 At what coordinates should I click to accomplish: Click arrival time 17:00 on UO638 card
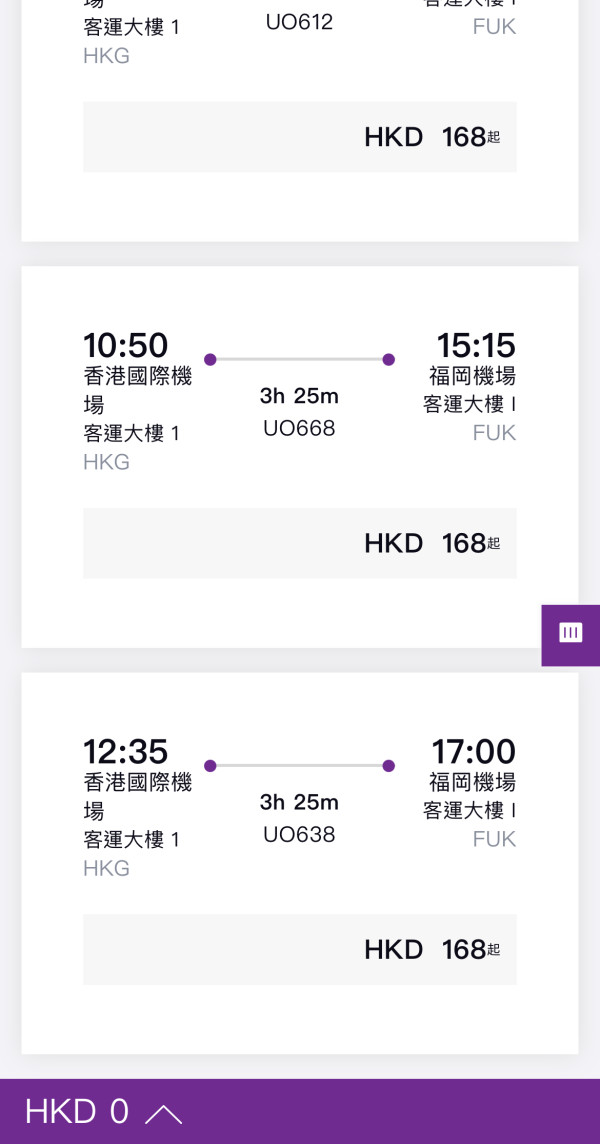tap(473, 751)
